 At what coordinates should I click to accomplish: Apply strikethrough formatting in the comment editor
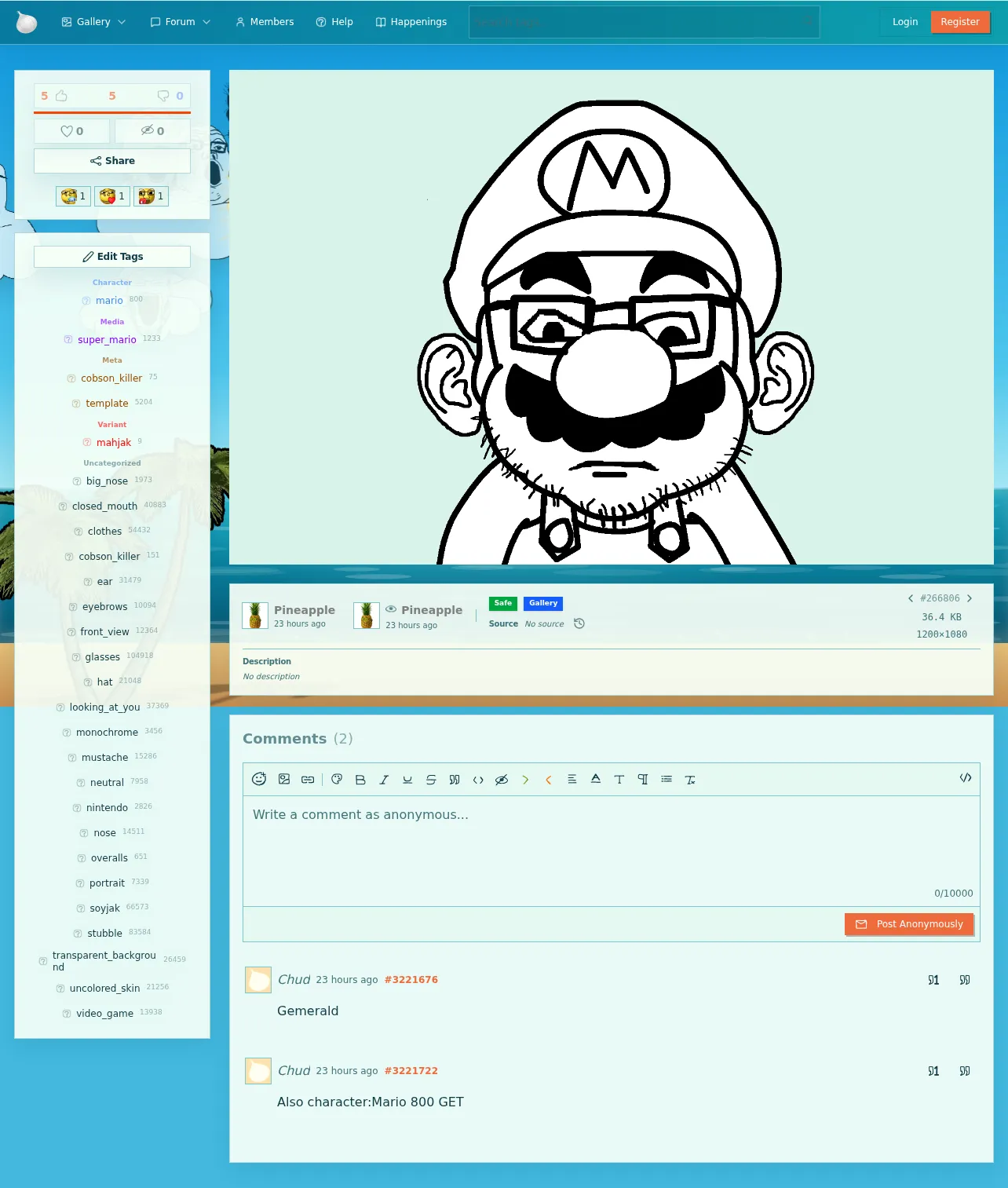[x=431, y=780]
